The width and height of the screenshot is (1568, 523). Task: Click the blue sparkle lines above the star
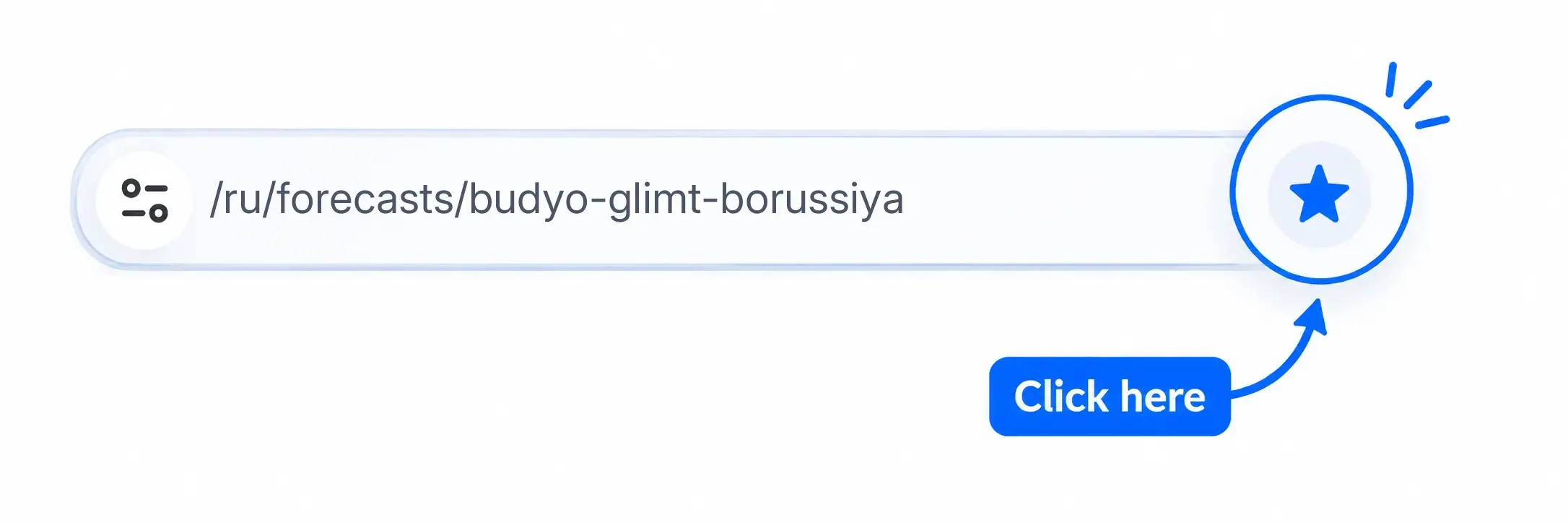[x=1416, y=96]
